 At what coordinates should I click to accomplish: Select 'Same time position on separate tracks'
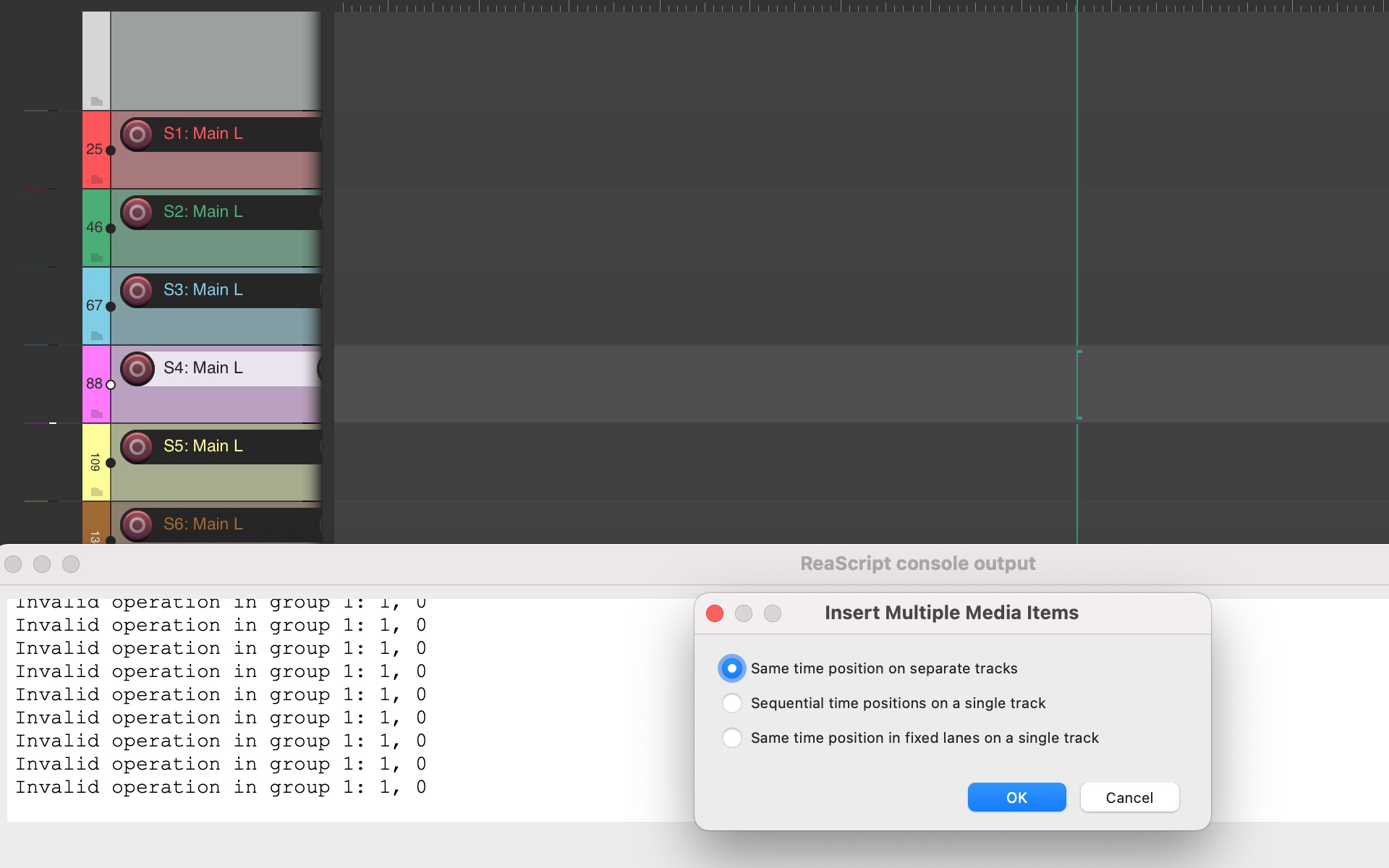click(x=731, y=668)
